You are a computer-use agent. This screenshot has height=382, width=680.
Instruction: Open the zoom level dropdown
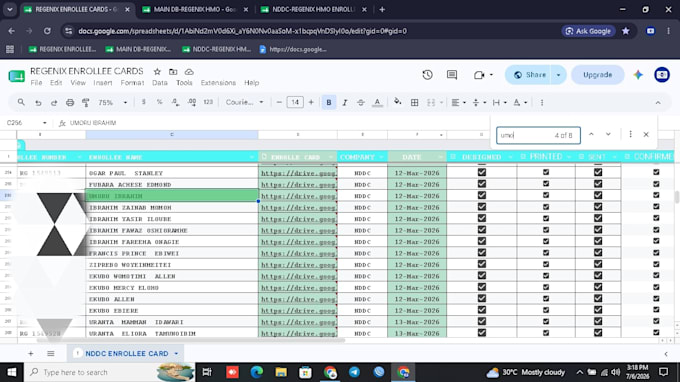[112, 103]
